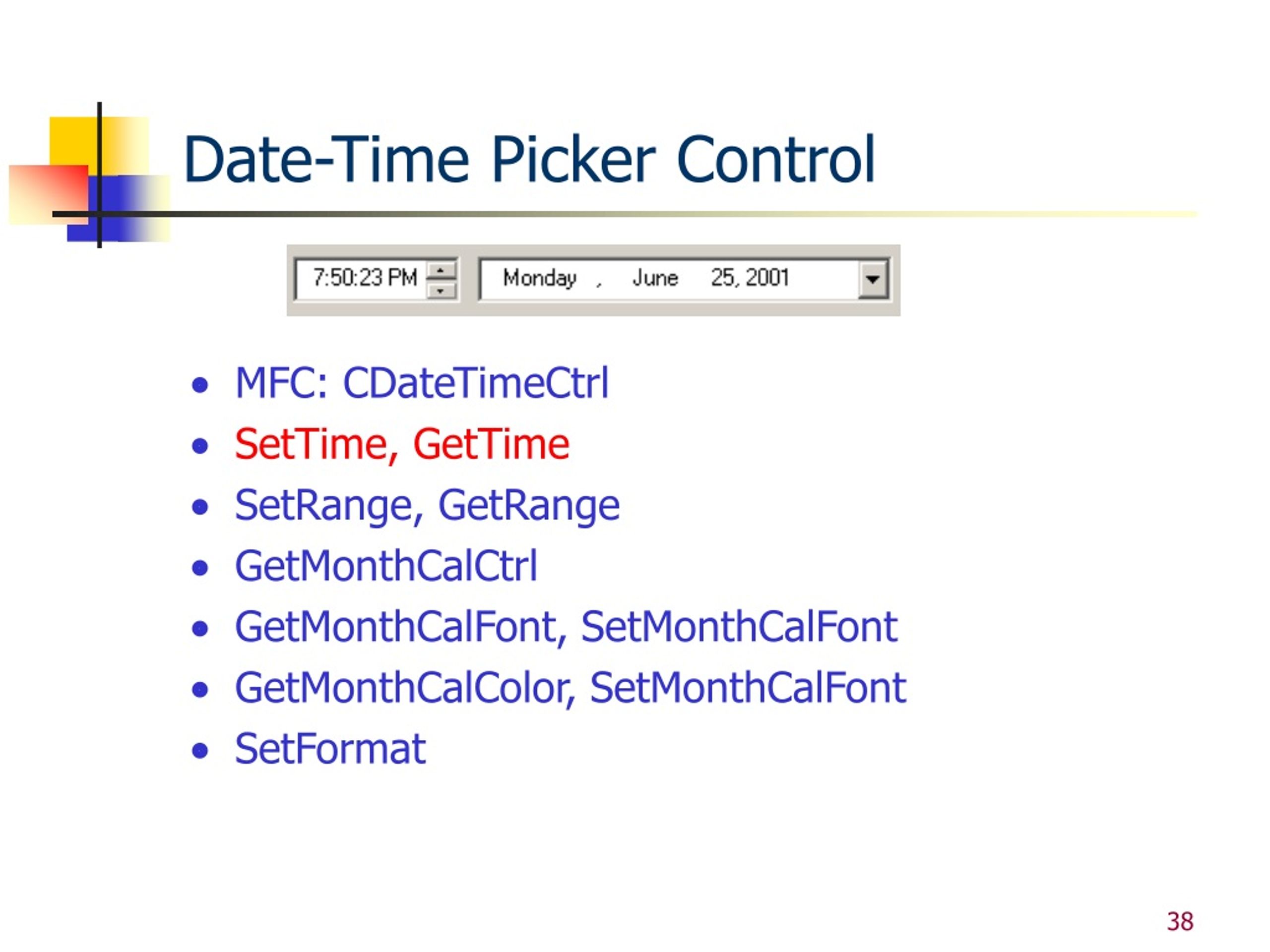
Task: Click the time spinner down arrow
Action: (x=441, y=291)
